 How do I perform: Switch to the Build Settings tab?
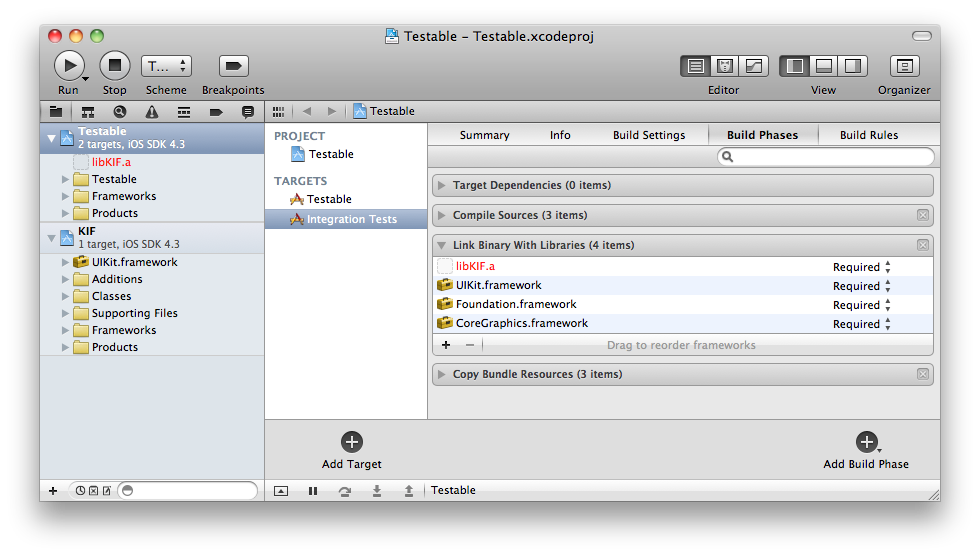pyautogui.click(x=649, y=135)
